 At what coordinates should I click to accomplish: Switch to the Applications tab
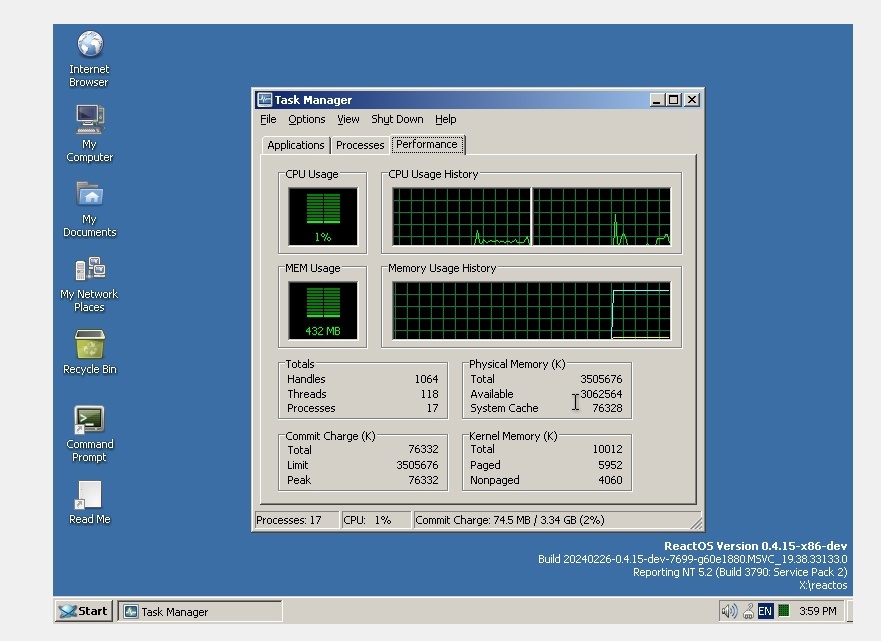[x=295, y=144]
